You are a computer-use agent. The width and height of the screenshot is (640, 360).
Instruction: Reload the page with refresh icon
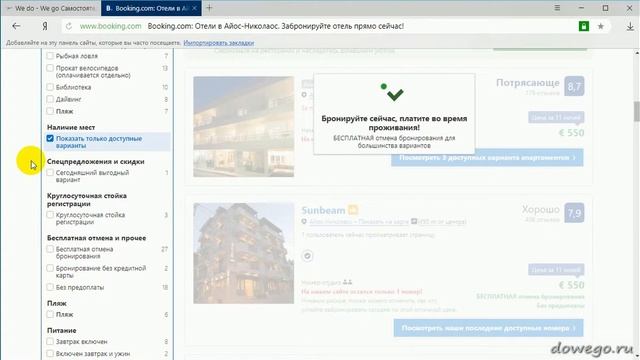coord(69,26)
